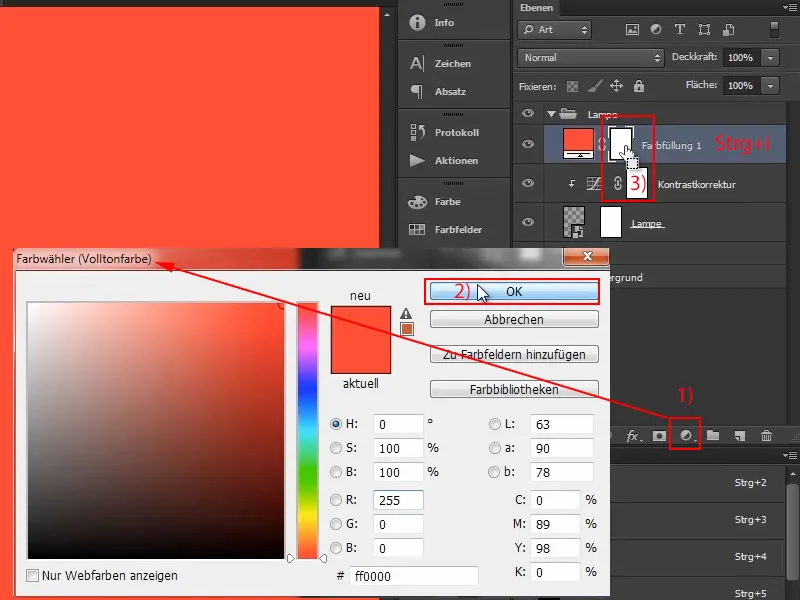The height and width of the screenshot is (600, 800).
Task: Hide the Lampe group
Action: pos(528,113)
